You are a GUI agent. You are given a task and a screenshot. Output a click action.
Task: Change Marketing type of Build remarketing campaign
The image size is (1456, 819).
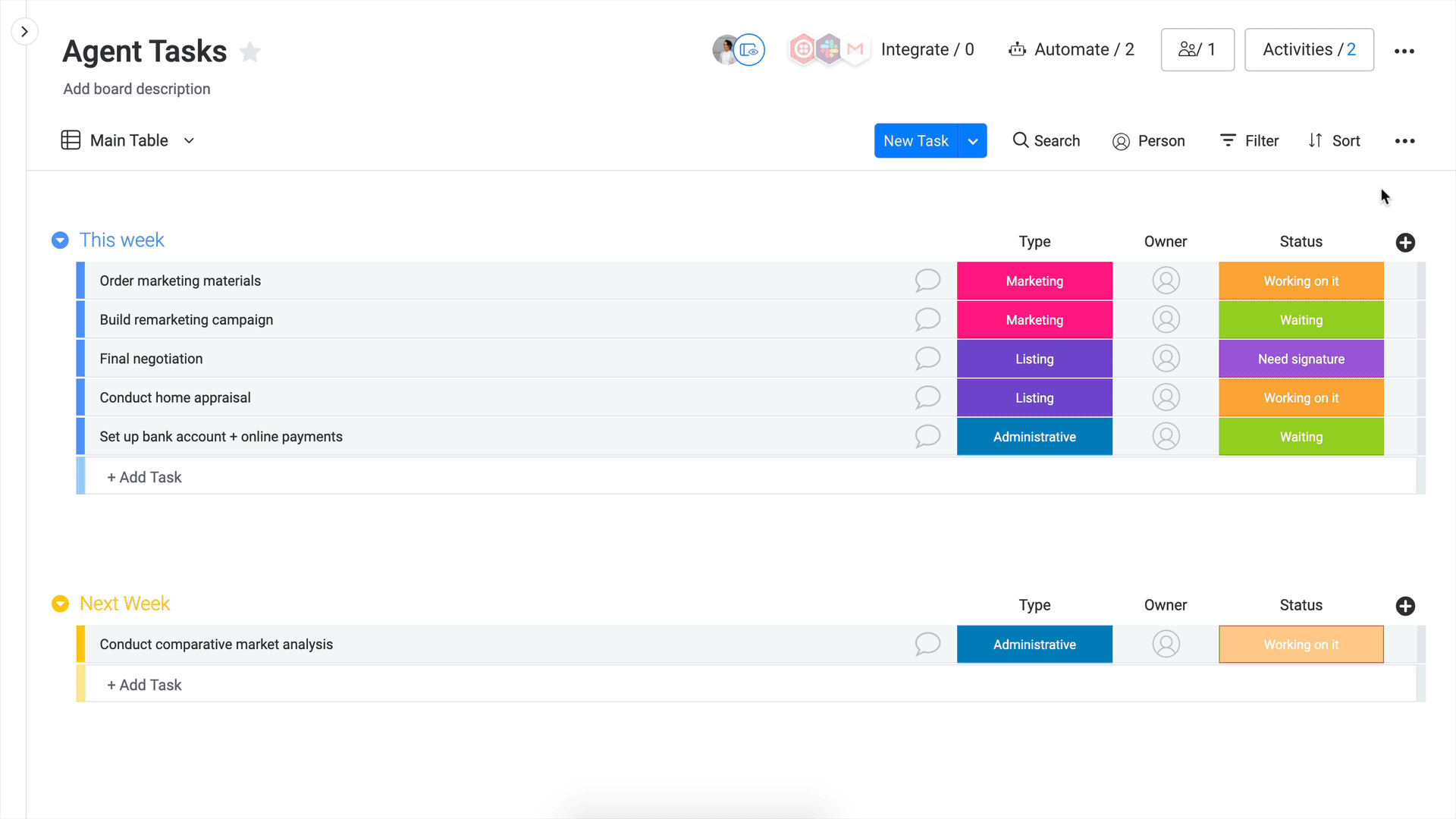[1034, 320]
